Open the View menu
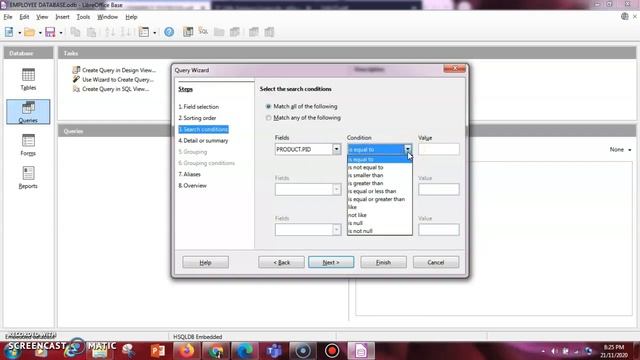 [42, 17]
